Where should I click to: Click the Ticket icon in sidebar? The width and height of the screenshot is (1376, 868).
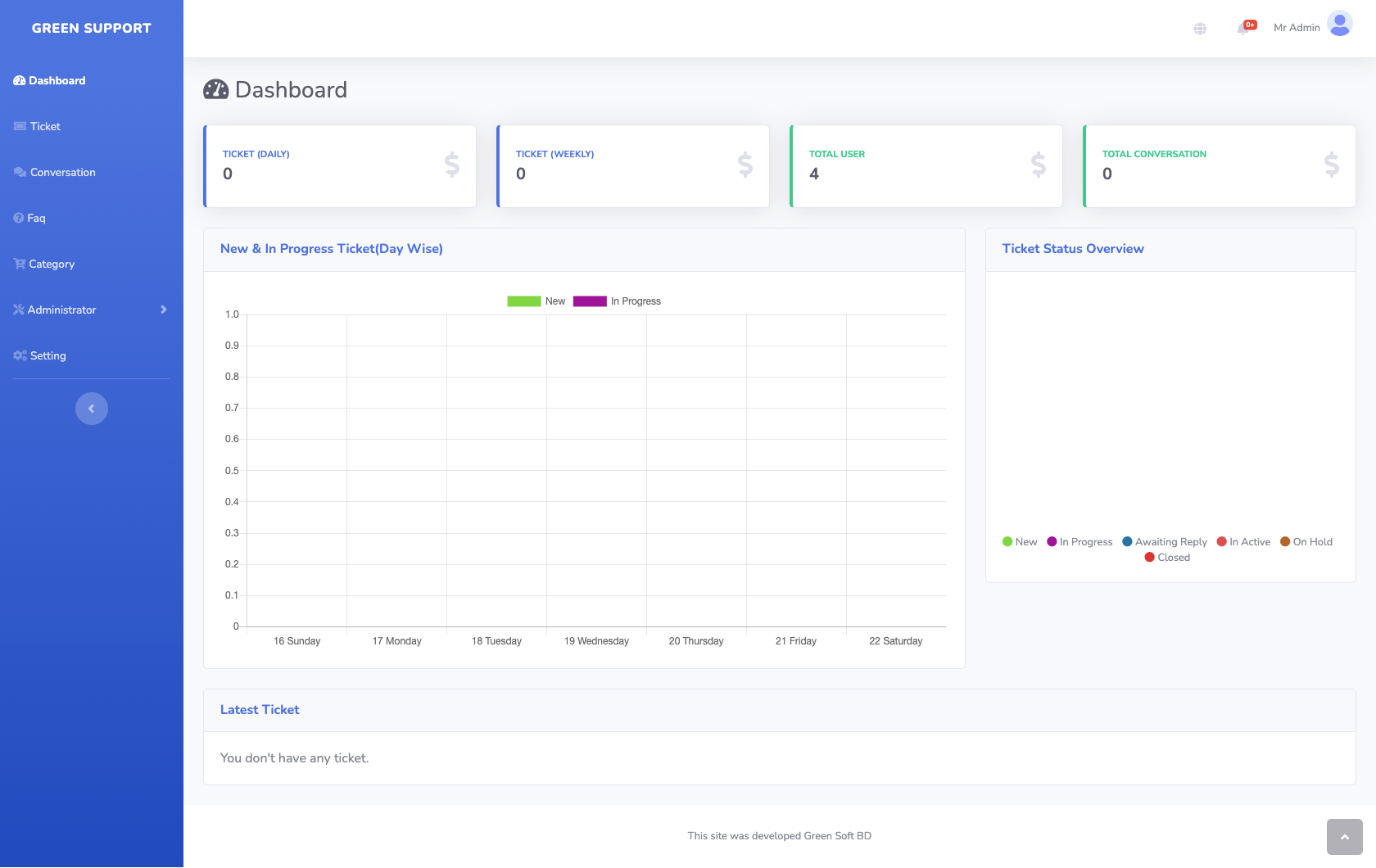coord(20,126)
